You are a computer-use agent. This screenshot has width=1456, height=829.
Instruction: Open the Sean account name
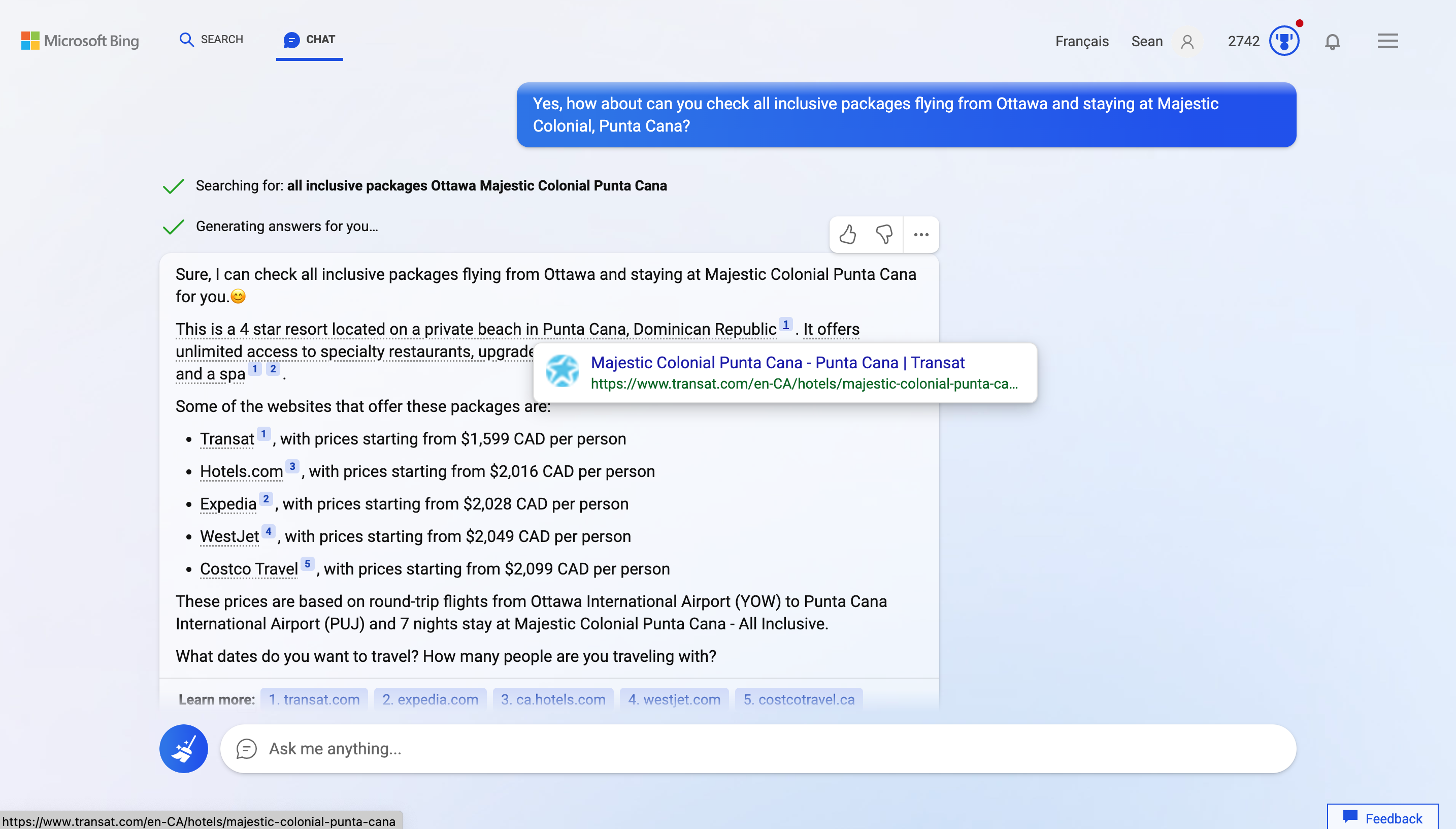tap(1146, 41)
